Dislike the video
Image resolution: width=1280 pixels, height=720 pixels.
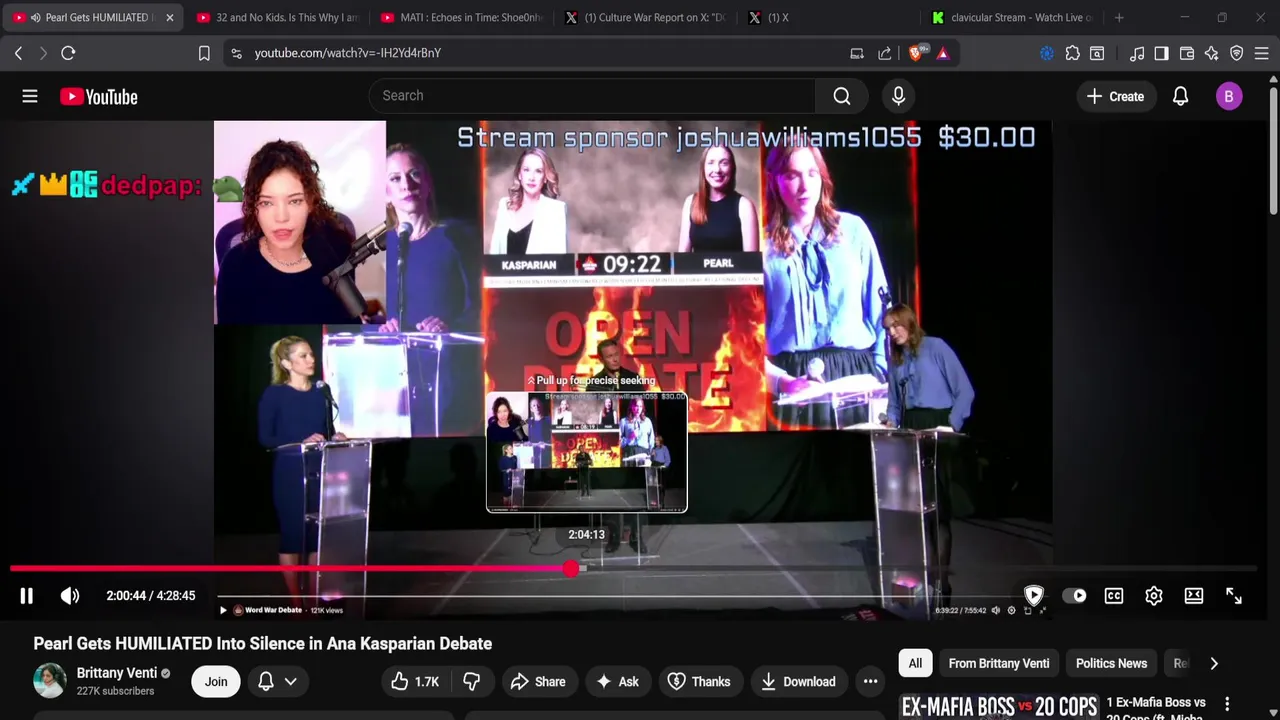[472, 682]
